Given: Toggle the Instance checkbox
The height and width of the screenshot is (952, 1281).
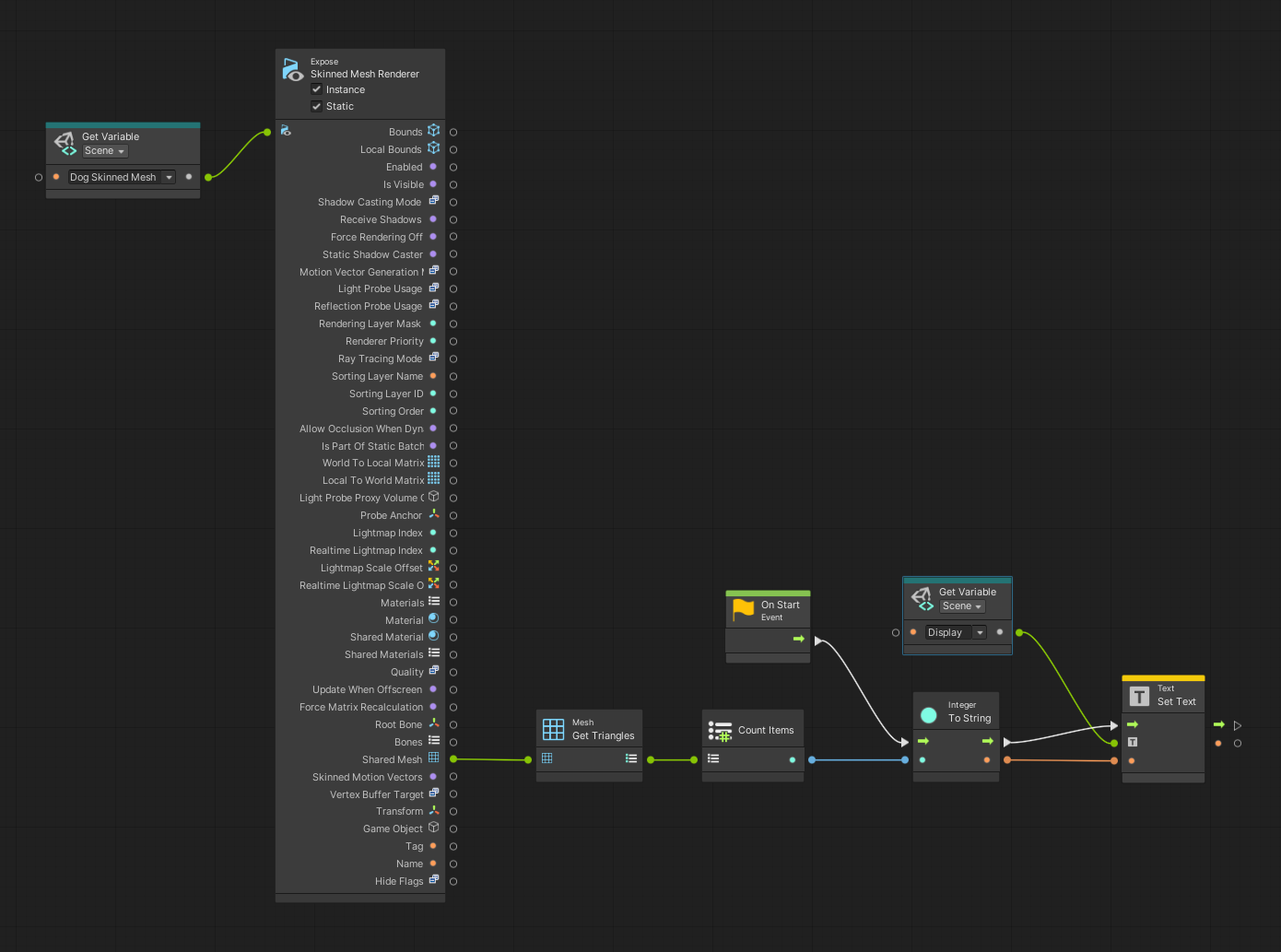Looking at the screenshot, I should coord(316,89).
